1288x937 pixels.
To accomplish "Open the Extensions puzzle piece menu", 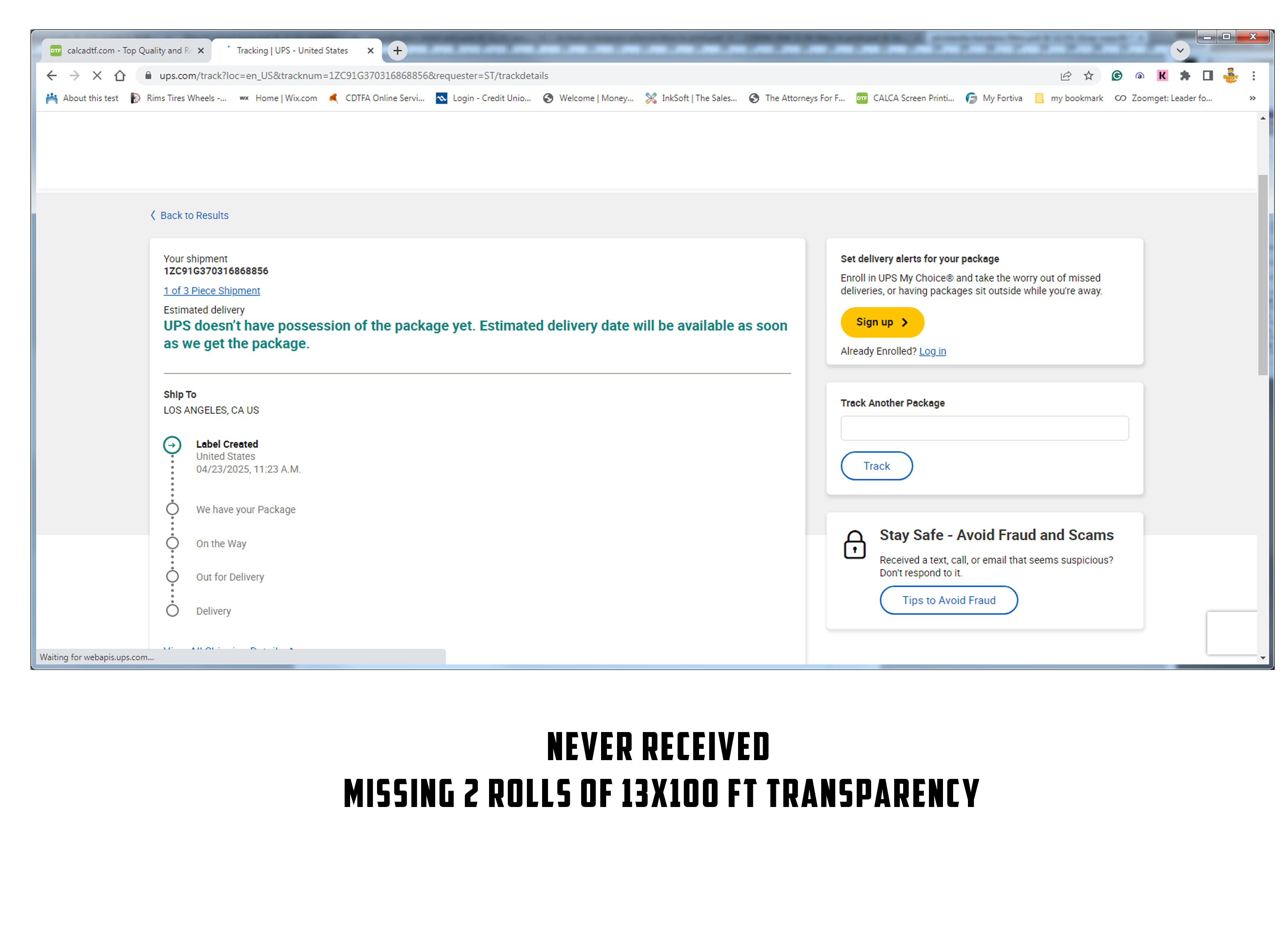I will 1185,76.
